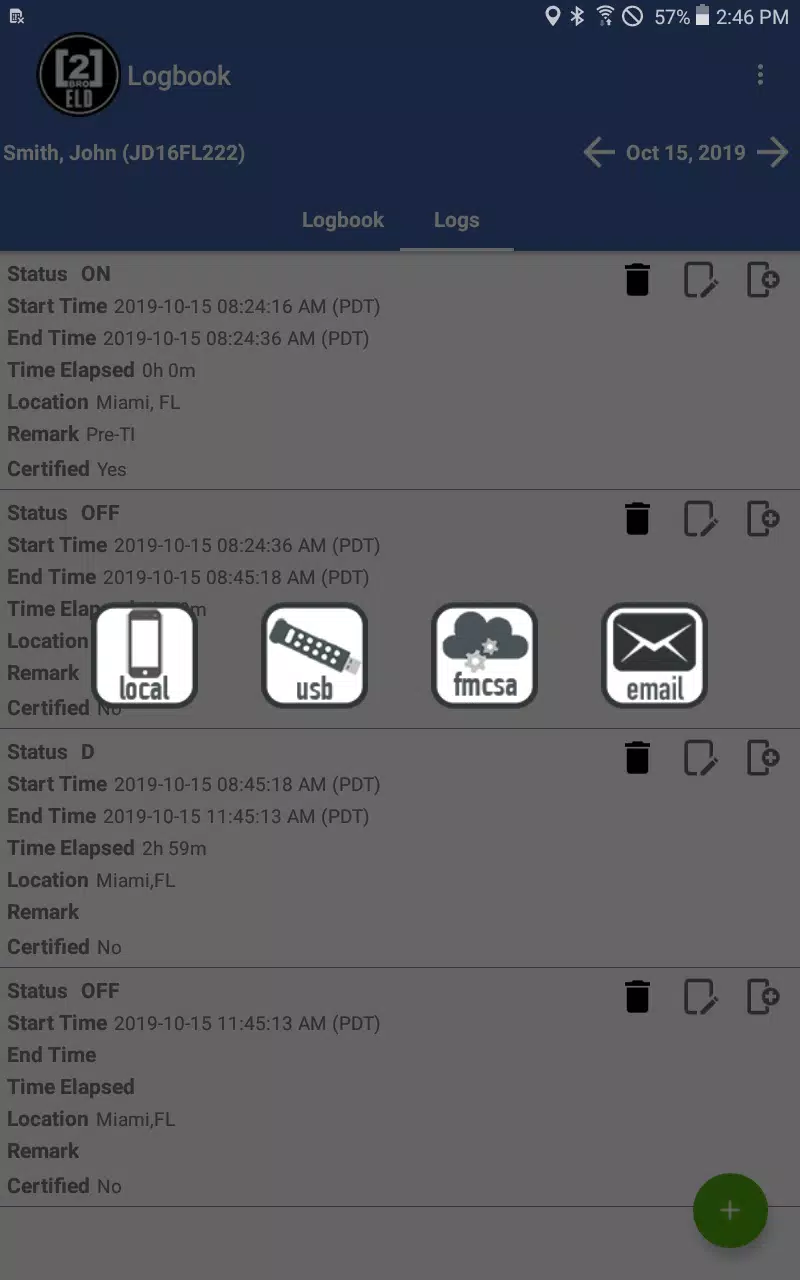Edit the ON status log entry
The width and height of the screenshot is (800, 1280).
[701, 280]
